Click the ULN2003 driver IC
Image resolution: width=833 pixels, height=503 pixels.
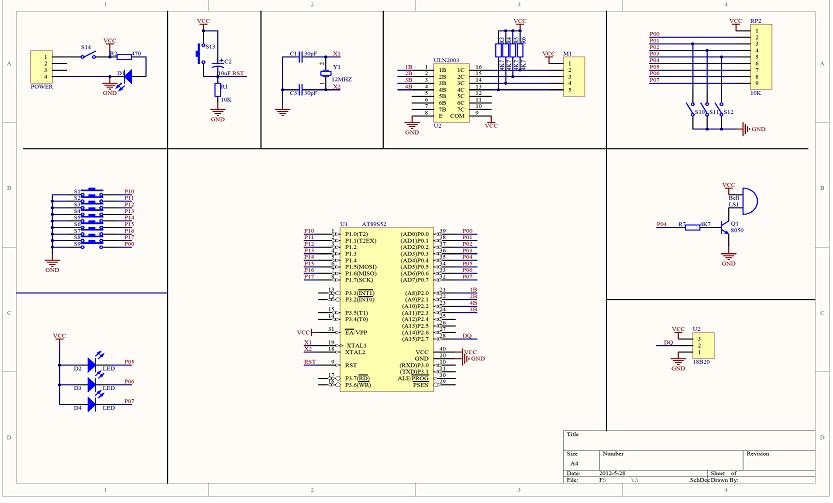point(447,92)
